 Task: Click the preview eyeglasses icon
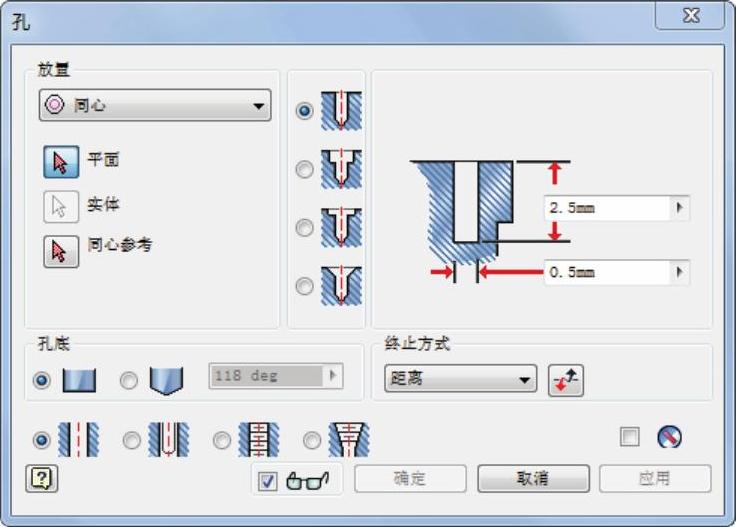click(x=307, y=481)
